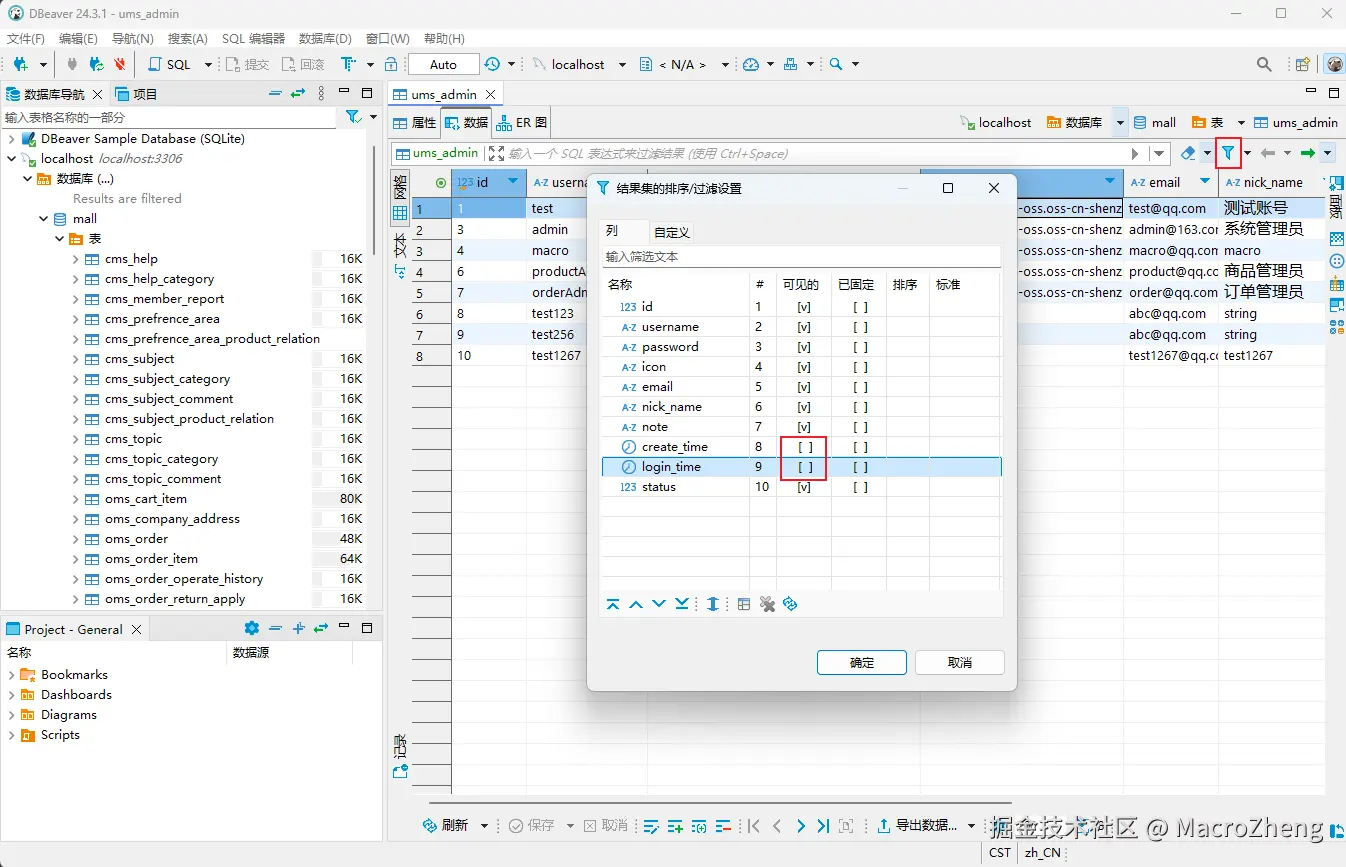
Task: Click the delete row icon in bottom toolbar
Action: tap(722, 826)
